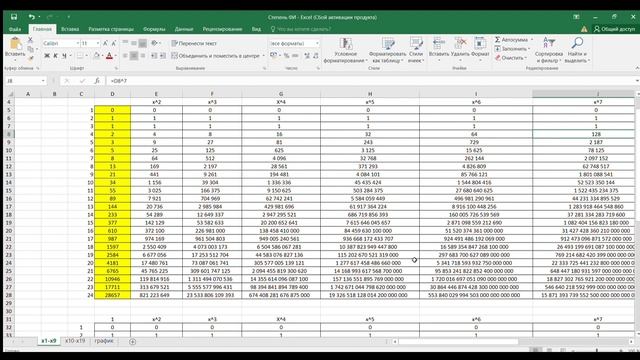640x360 pixels.
Task: Open the Файл menu
Action: pos(15,29)
